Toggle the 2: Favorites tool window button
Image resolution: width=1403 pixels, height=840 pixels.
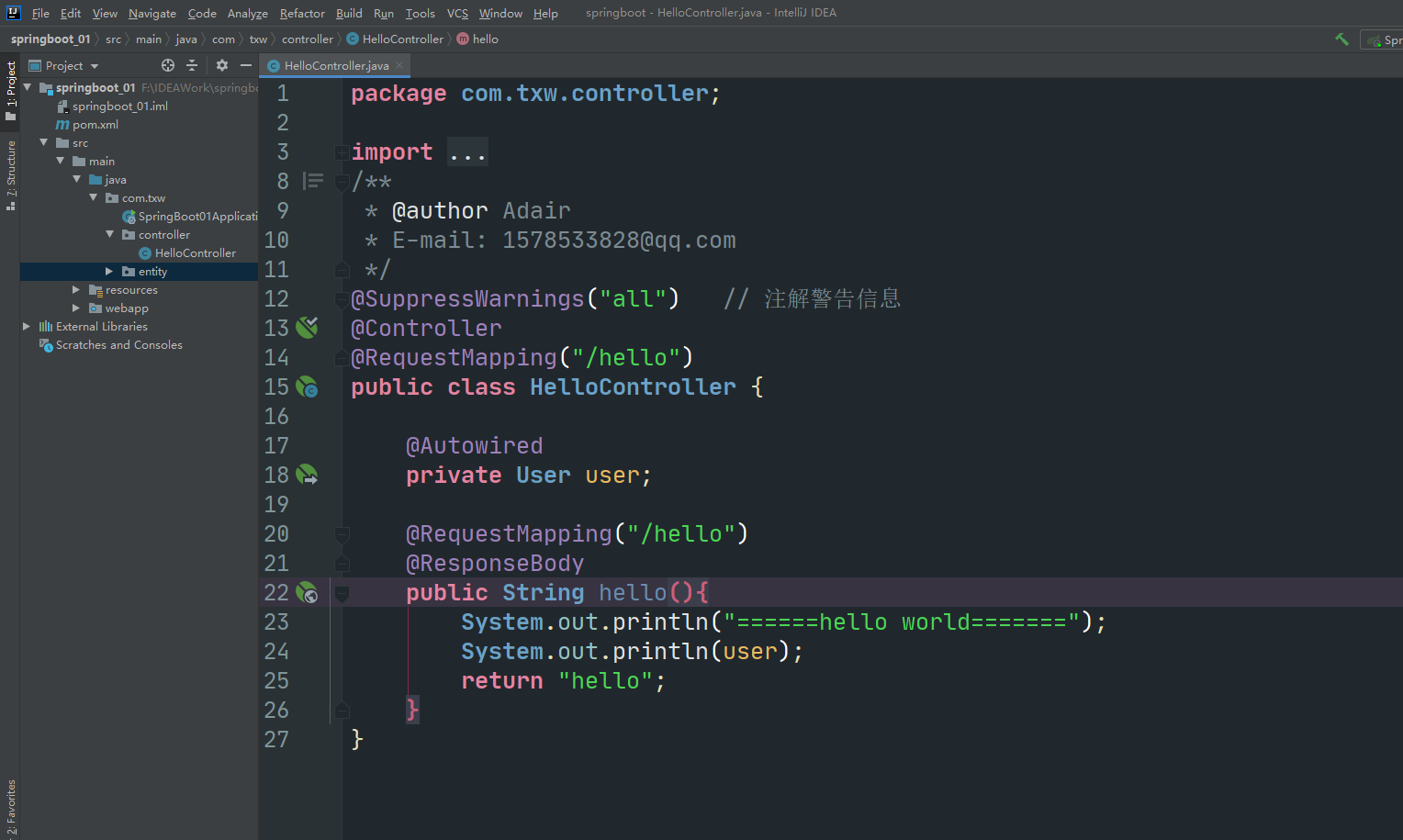[x=10, y=808]
